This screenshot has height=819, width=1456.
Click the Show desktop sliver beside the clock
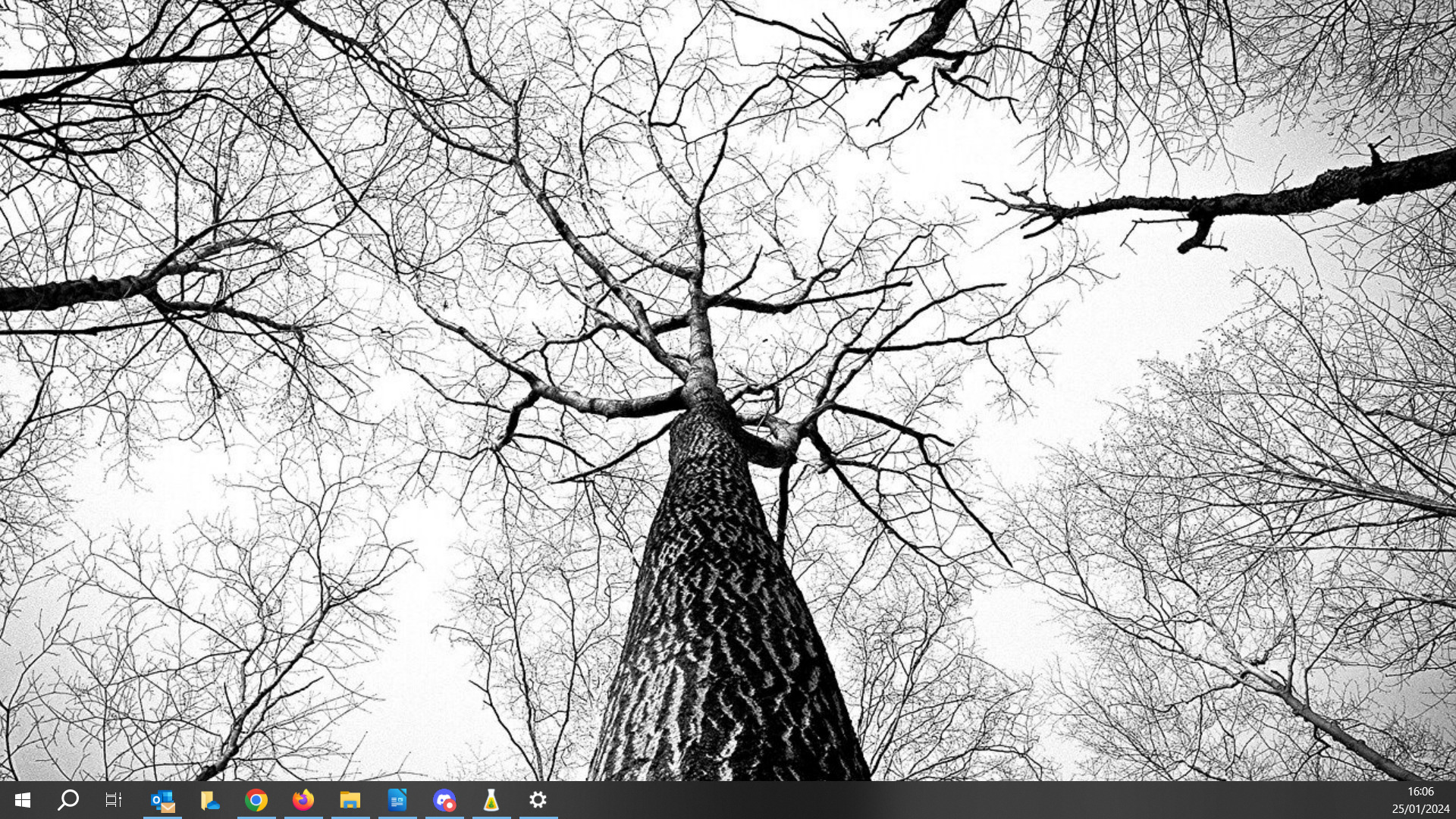point(1454,800)
